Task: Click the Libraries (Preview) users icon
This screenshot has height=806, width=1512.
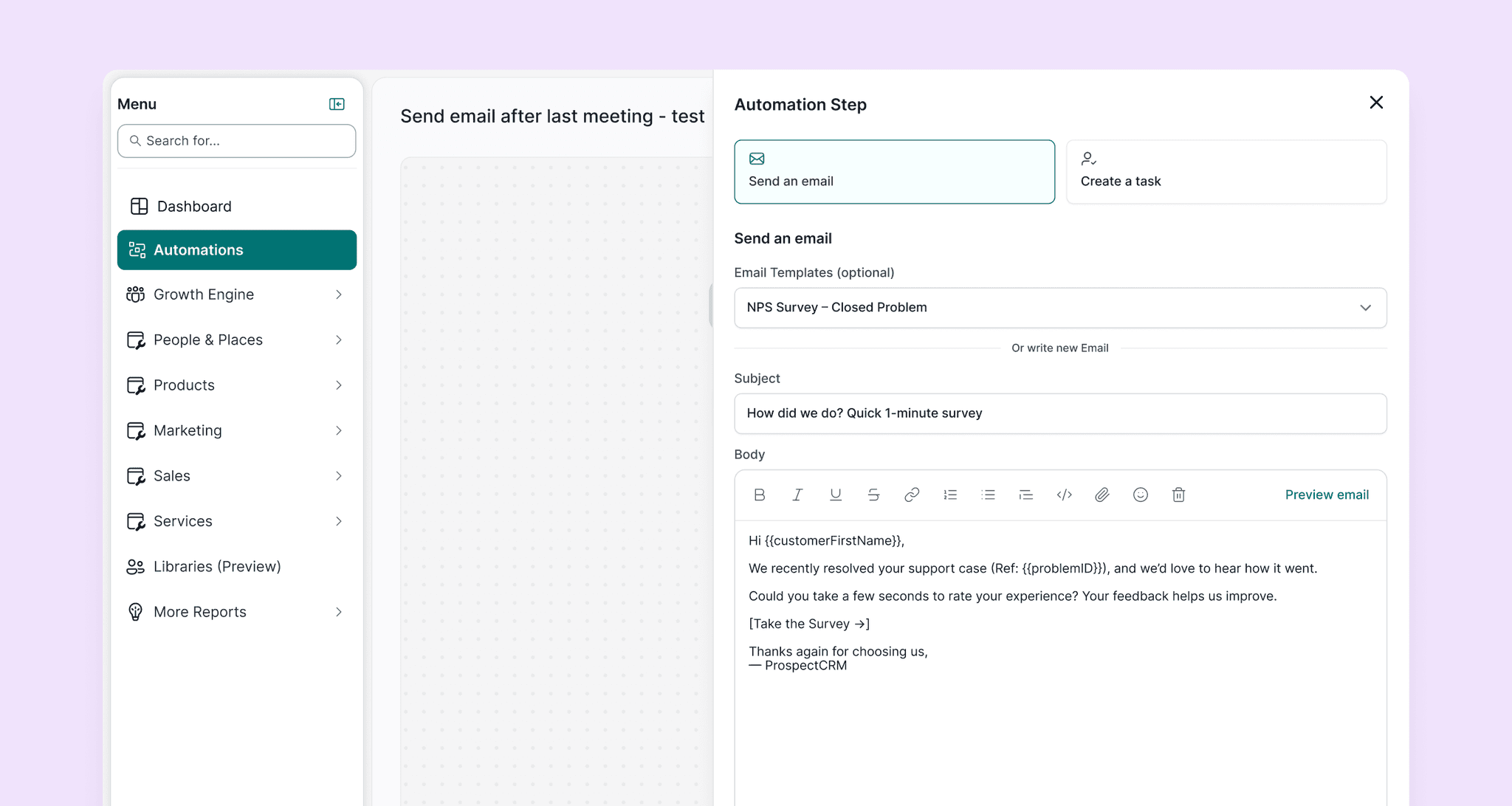Action: (x=135, y=567)
